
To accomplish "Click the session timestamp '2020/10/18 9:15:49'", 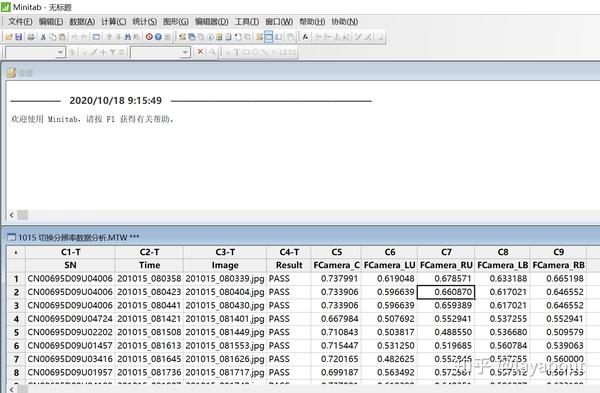I will click(x=116, y=101).
